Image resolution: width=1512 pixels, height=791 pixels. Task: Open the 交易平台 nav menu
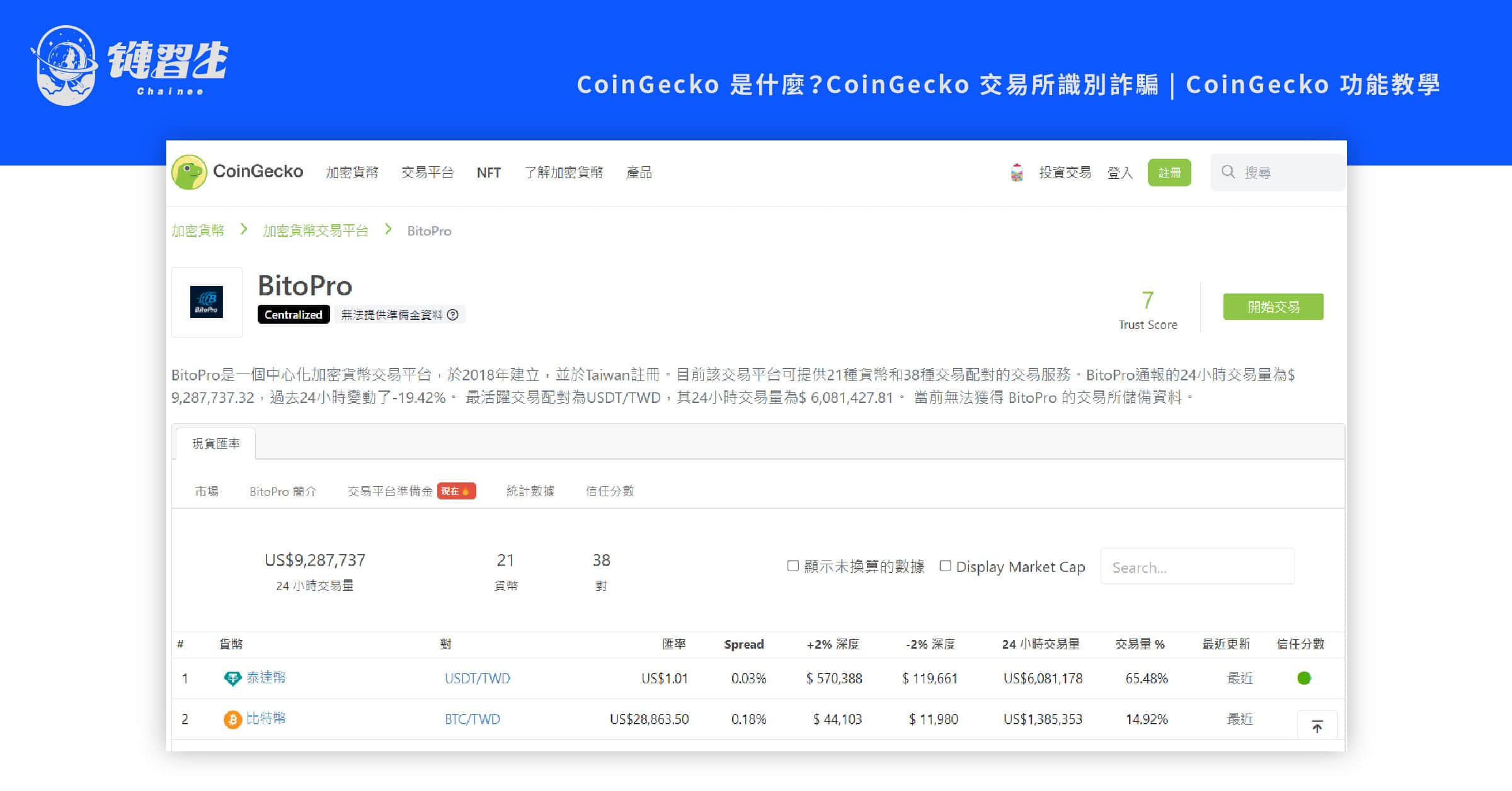click(x=427, y=173)
